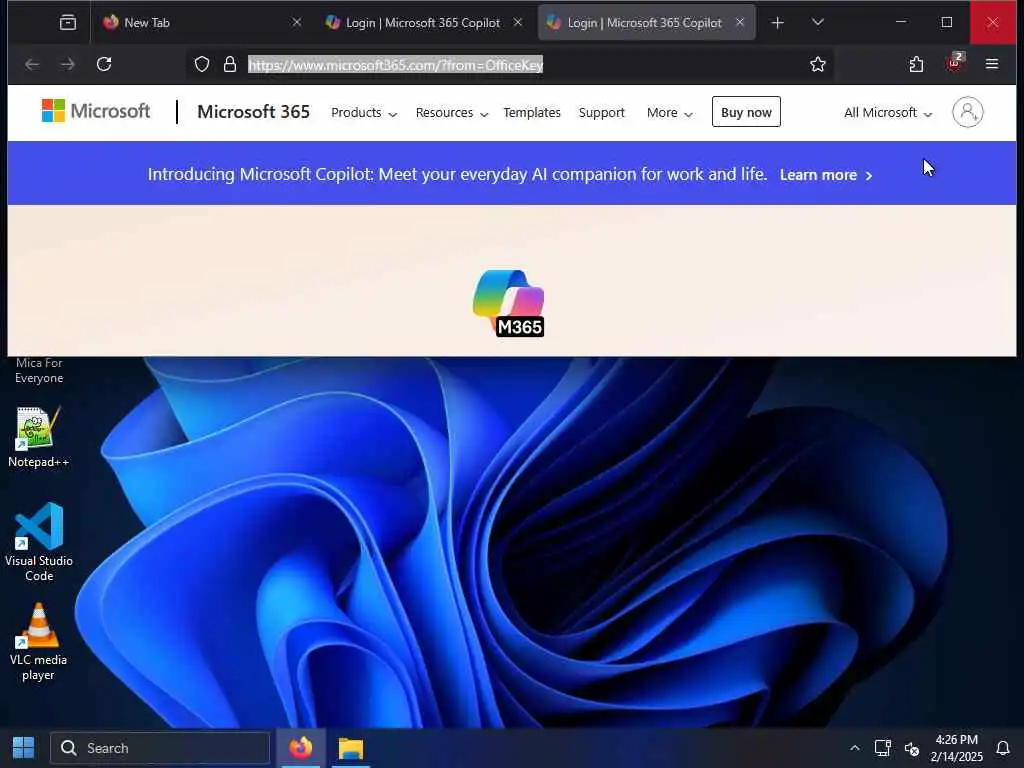
Task: Close the New Tab tab
Action: 296,22
